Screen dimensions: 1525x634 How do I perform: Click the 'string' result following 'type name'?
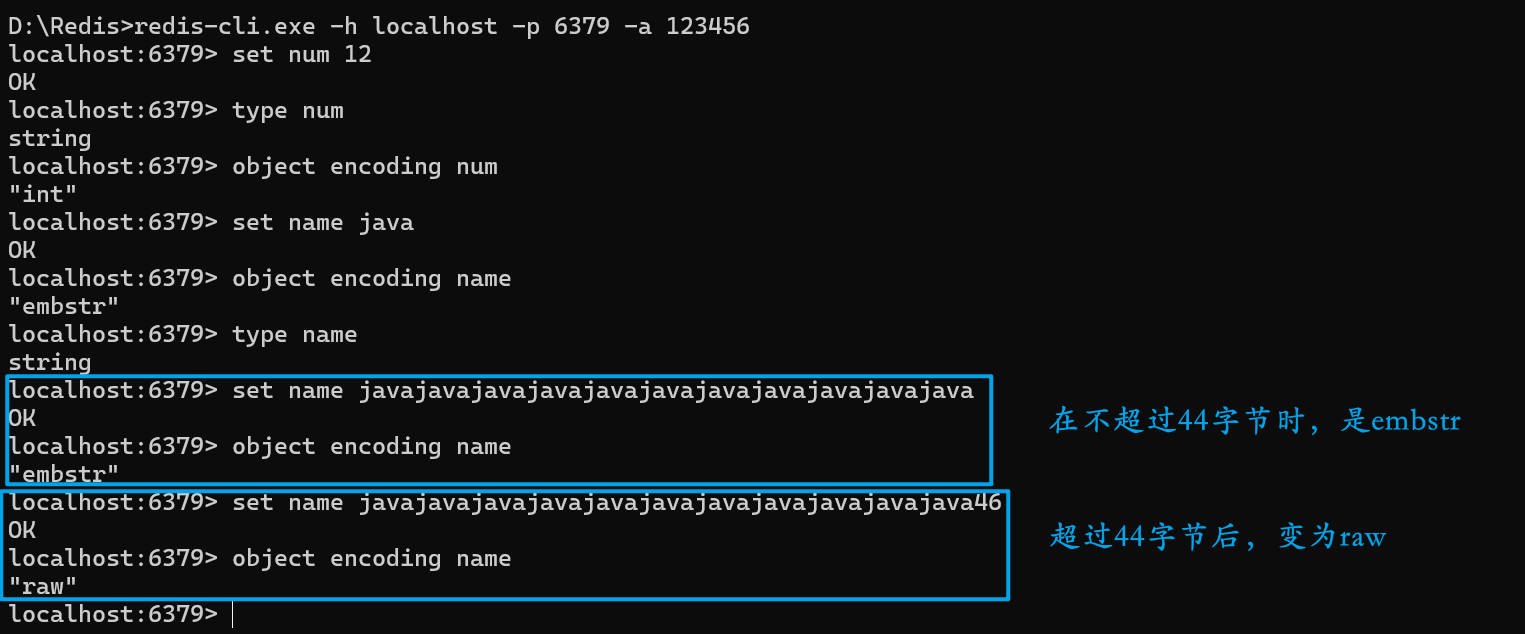click(50, 363)
